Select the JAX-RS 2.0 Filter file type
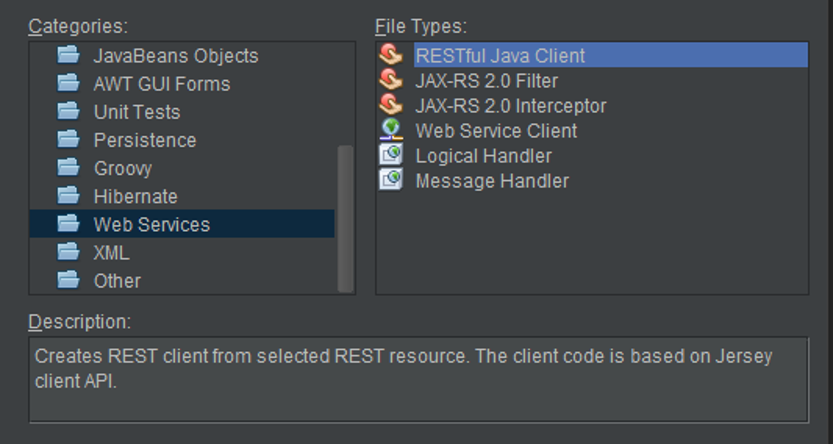833x444 pixels. 486,81
